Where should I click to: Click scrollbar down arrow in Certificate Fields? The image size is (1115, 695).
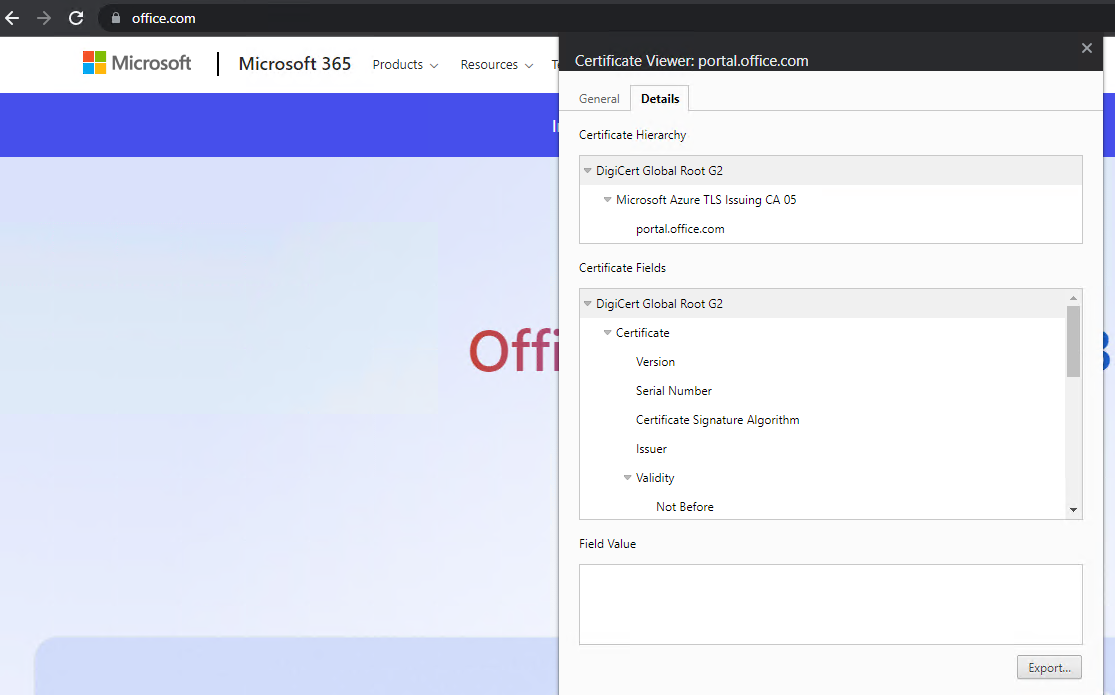pos(1073,510)
